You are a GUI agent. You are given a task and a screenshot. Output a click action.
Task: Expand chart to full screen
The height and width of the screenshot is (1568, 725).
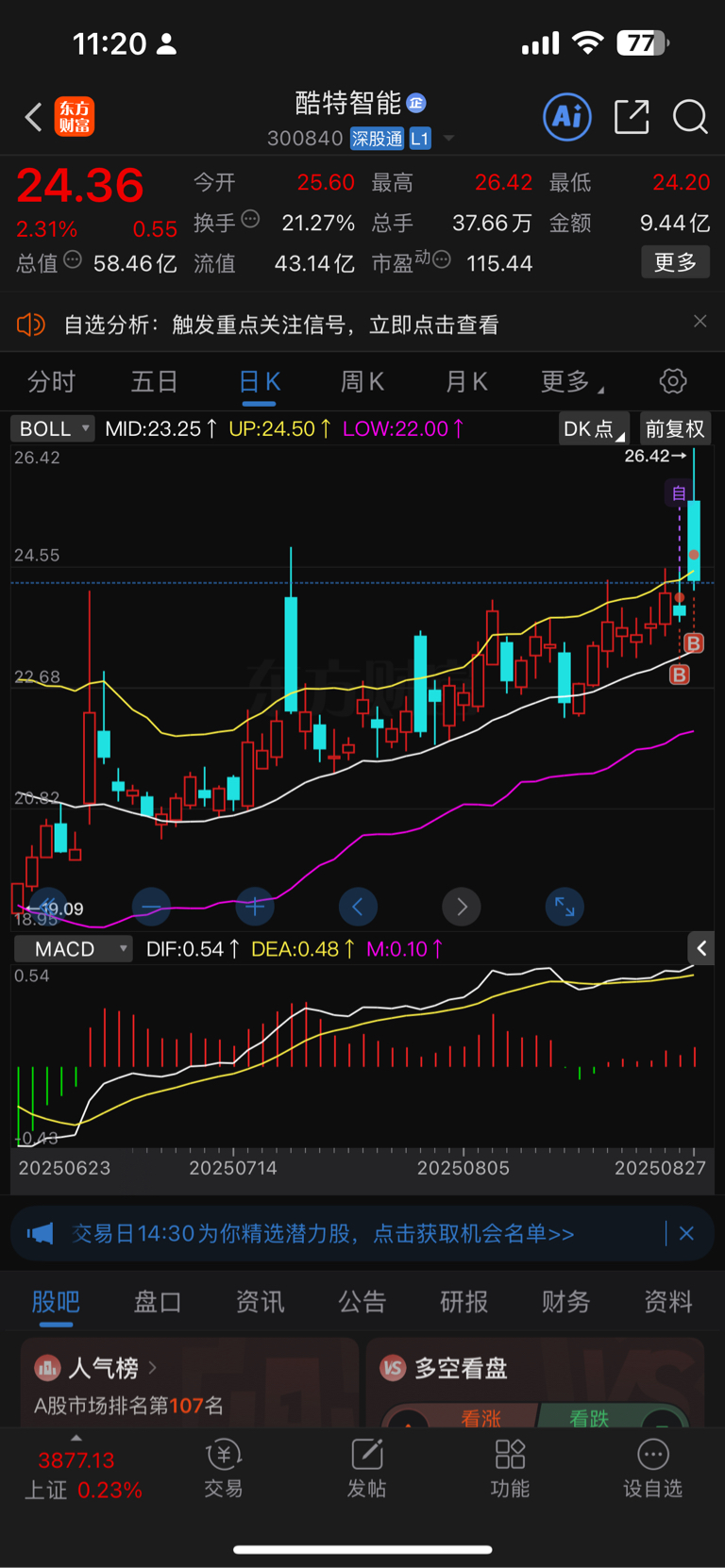pyautogui.click(x=565, y=908)
